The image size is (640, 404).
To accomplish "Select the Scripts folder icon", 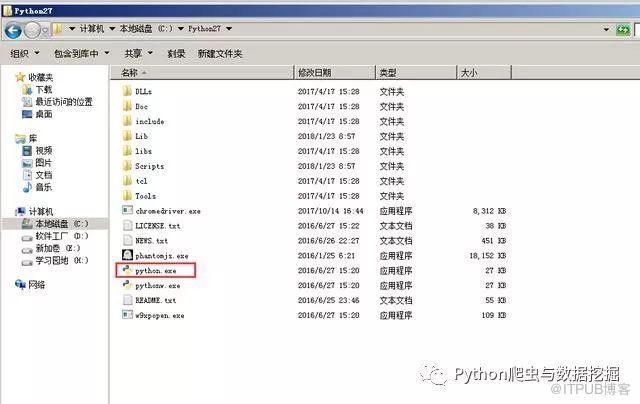I will click(127, 166).
